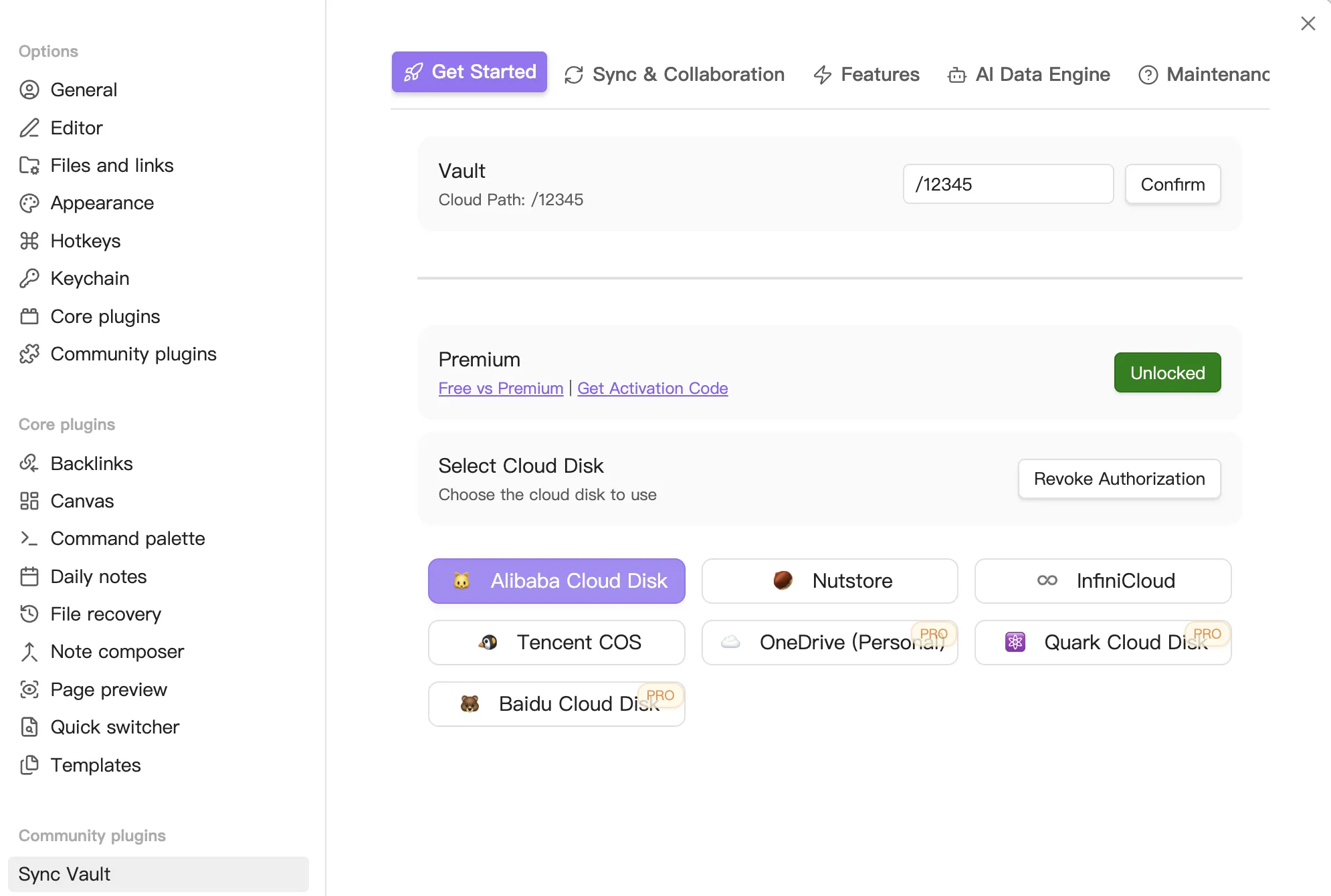Click the Command palette prompt icon
Viewport: 1331px width, 896px height.
(29, 538)
